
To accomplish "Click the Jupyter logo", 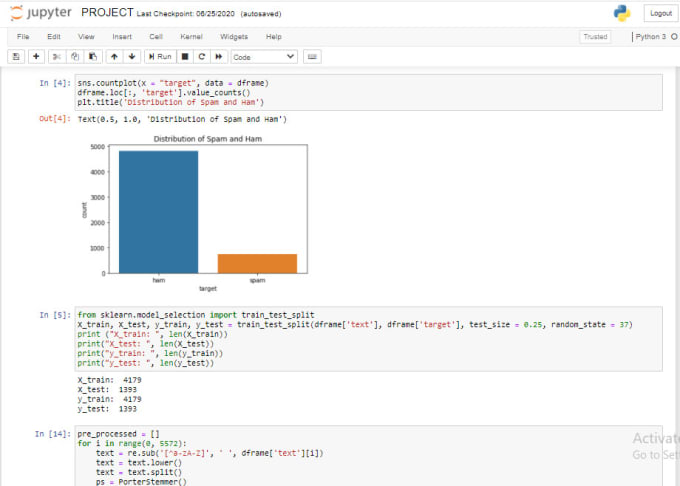I will [40, 13].
